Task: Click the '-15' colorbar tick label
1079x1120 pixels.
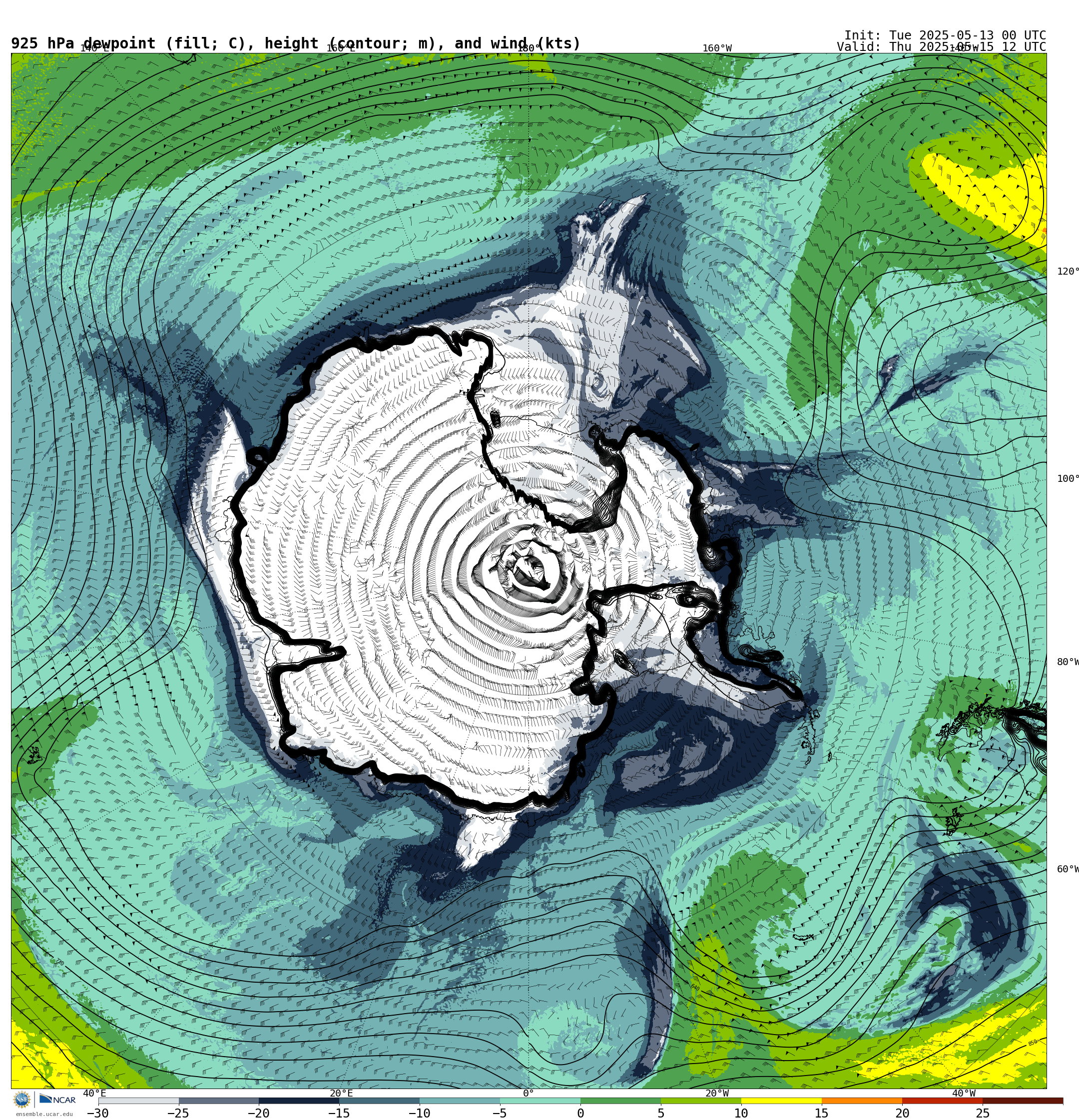Action: [x=339, y=1113]
